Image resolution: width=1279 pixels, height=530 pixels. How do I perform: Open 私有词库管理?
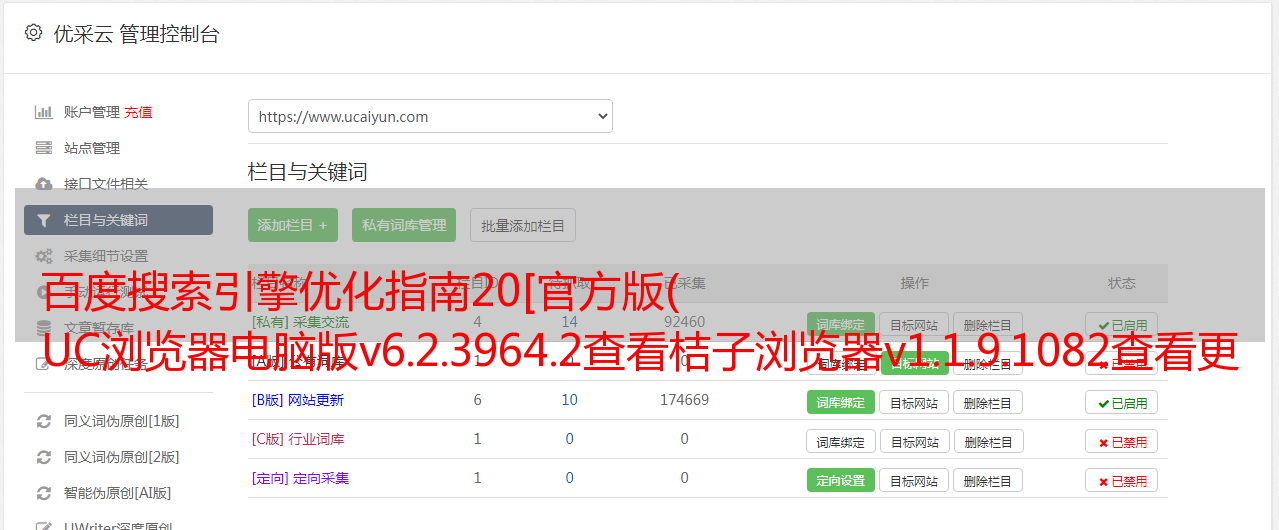coord(404,225)
